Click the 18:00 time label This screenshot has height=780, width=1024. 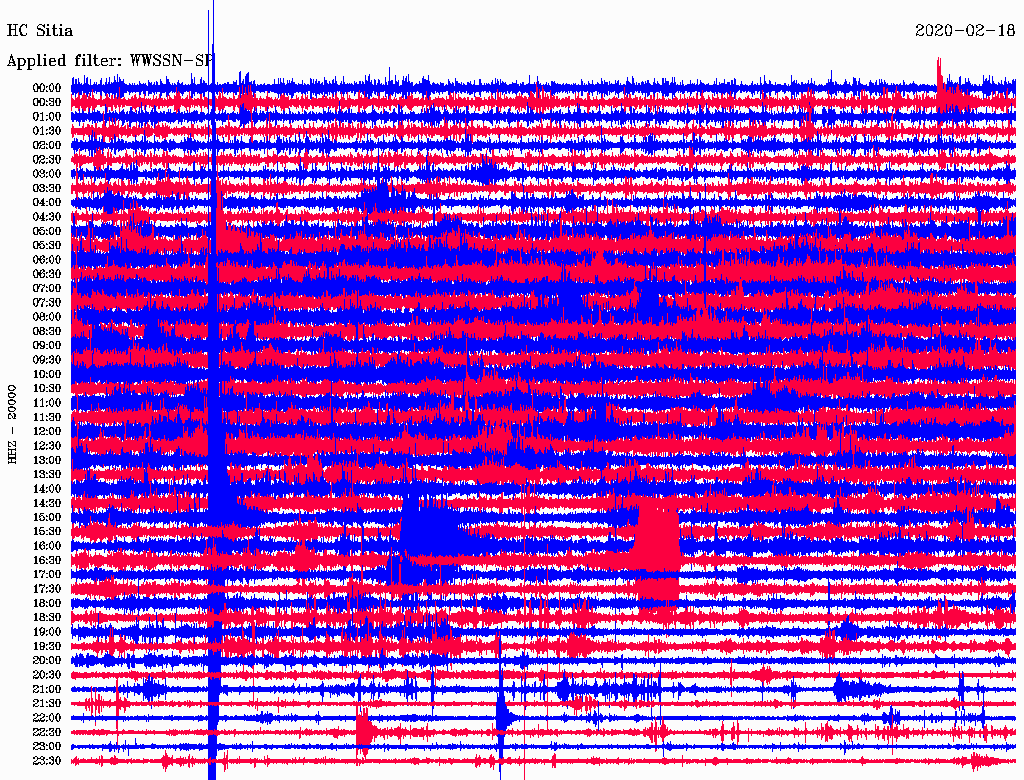click(47, 603)
